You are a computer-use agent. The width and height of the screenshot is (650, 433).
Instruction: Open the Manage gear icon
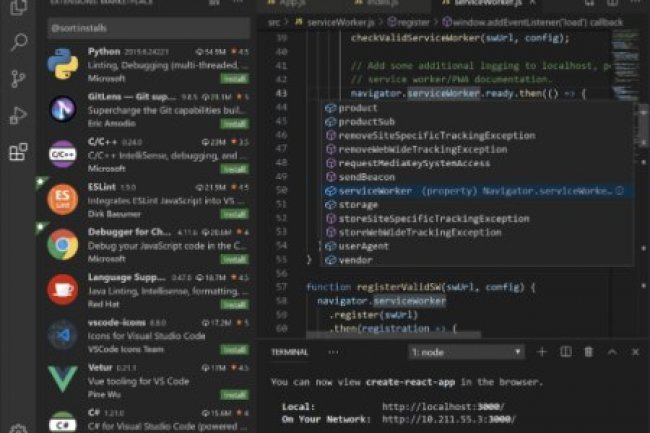click(18, 429)
